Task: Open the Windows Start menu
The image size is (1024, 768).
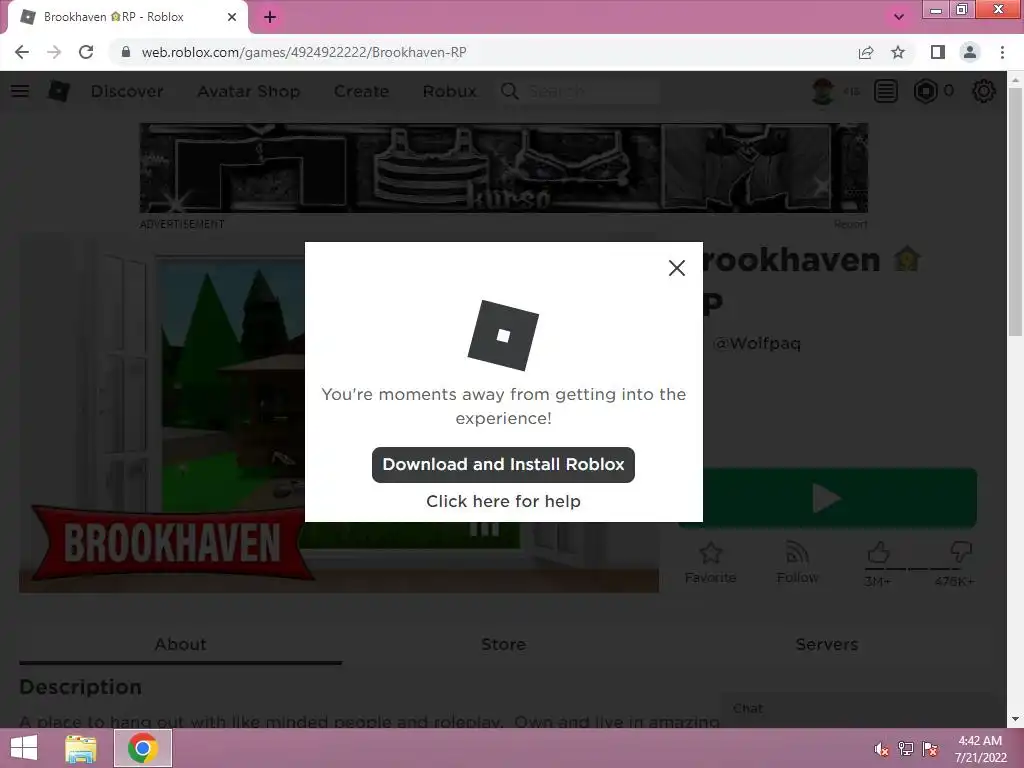Action: (x=24, y=748)
